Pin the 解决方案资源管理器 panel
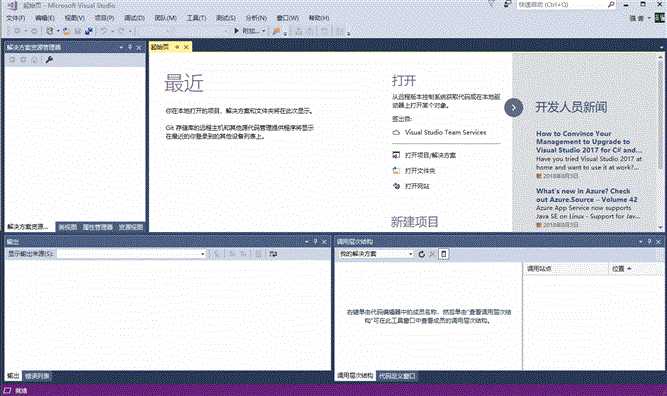The height and width of the screenshot is (396, 667). (130, 48)
